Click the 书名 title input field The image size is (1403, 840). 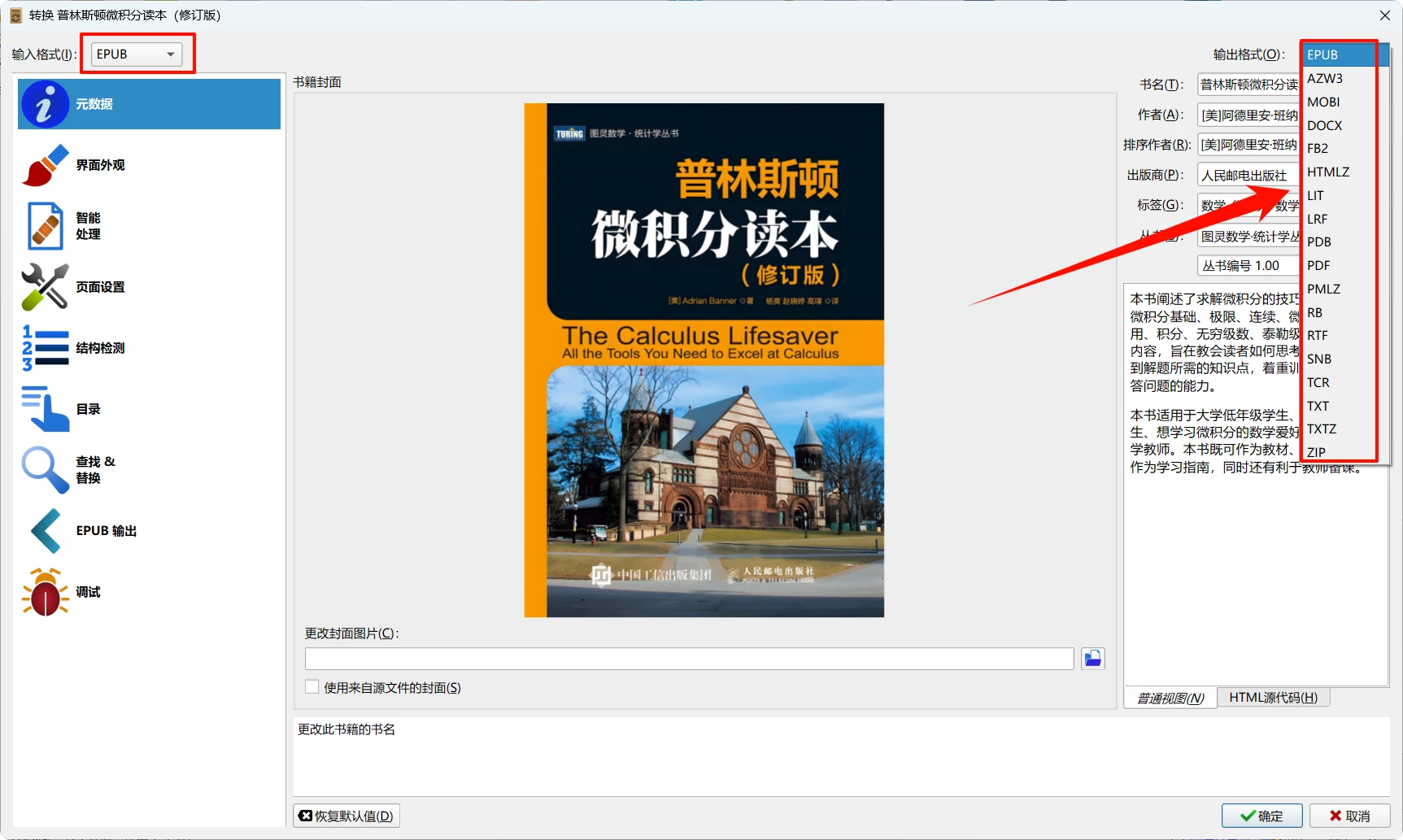1248,85
